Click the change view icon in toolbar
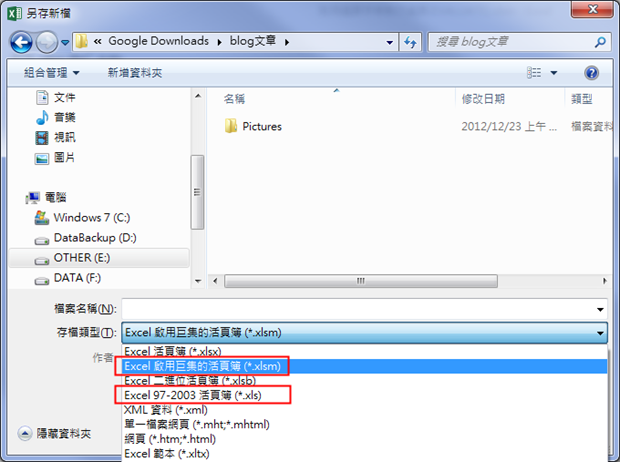The width and height of the screenshot is (620, 462). tap(534, 73)
